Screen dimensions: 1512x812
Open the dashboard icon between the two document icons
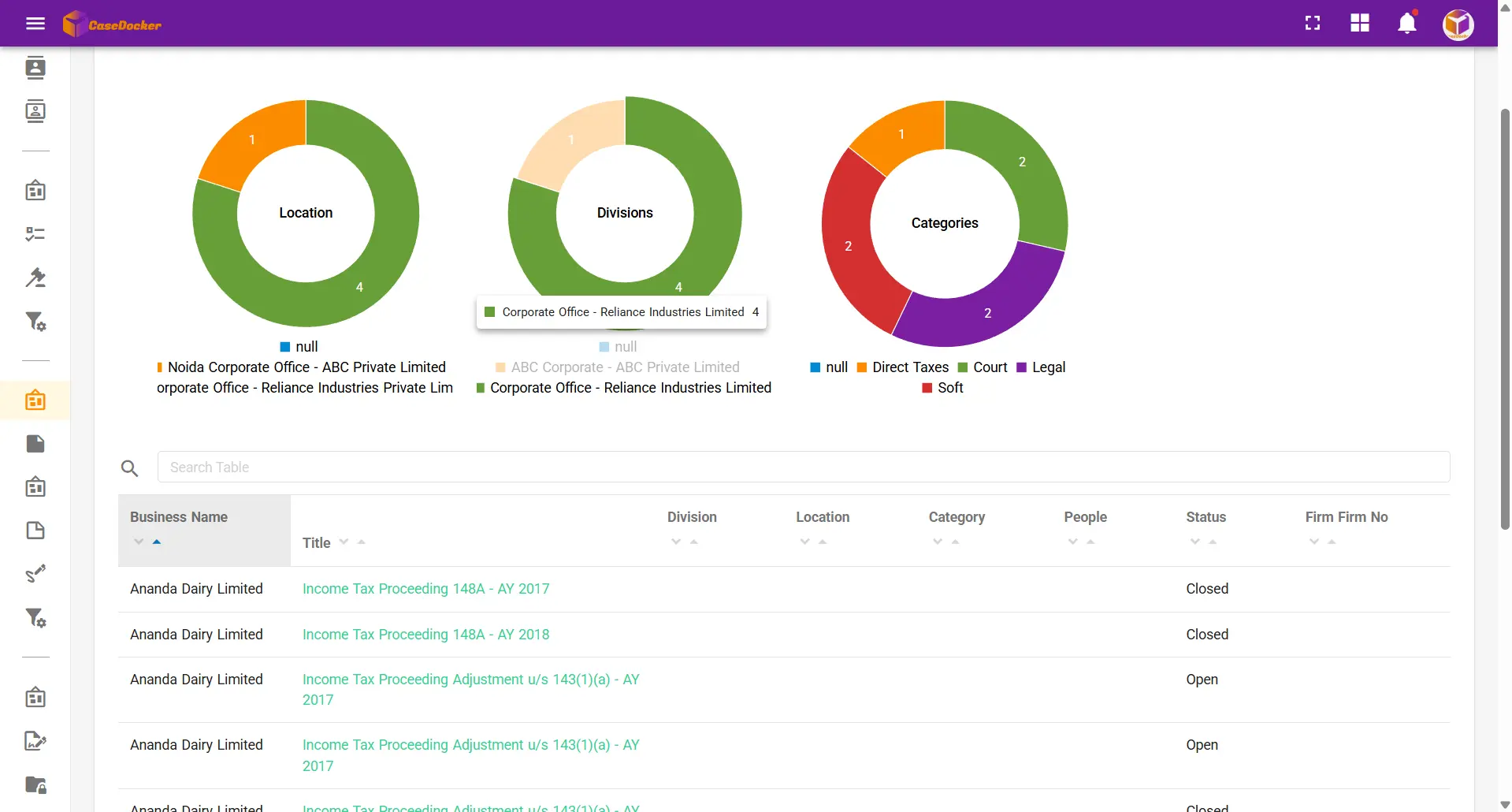pyautogui.click(x=35, y=486)
